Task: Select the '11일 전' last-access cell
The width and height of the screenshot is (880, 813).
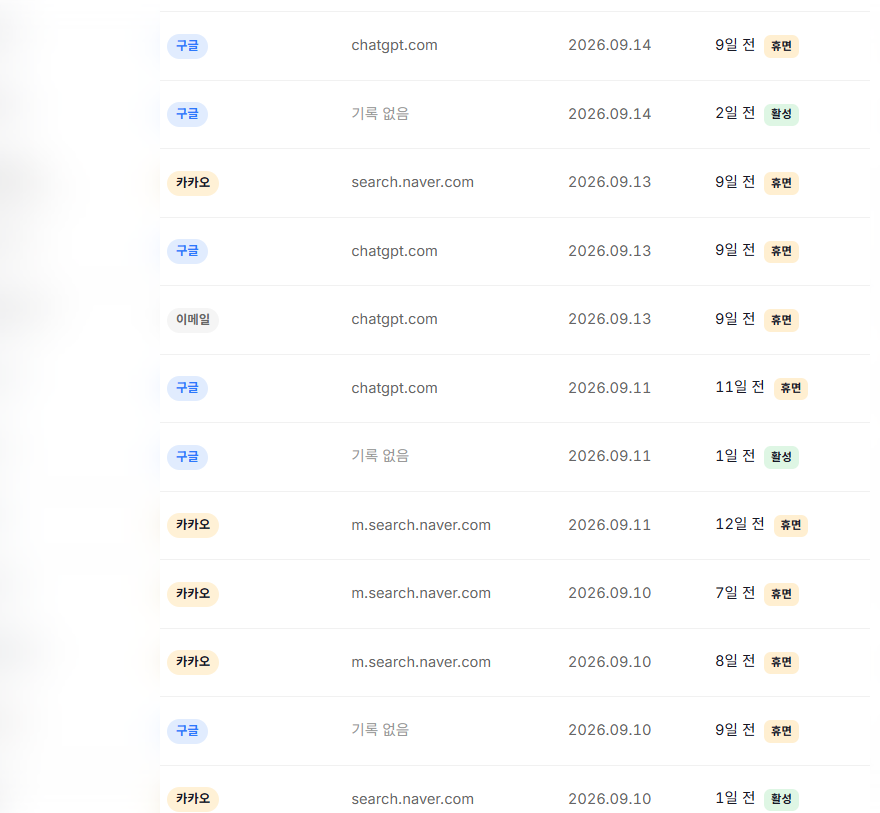Action: [x=740, y=387]
